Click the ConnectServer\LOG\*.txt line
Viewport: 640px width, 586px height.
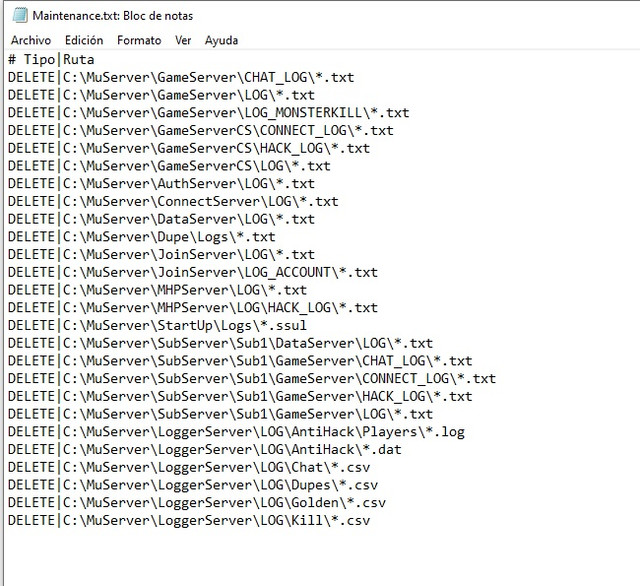(x=173, y=202)
